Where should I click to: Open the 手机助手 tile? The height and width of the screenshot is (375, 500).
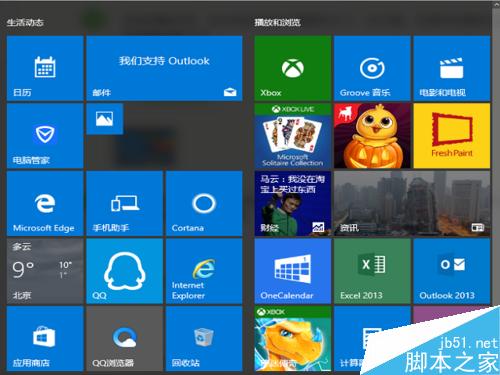[x=125, y=204]
